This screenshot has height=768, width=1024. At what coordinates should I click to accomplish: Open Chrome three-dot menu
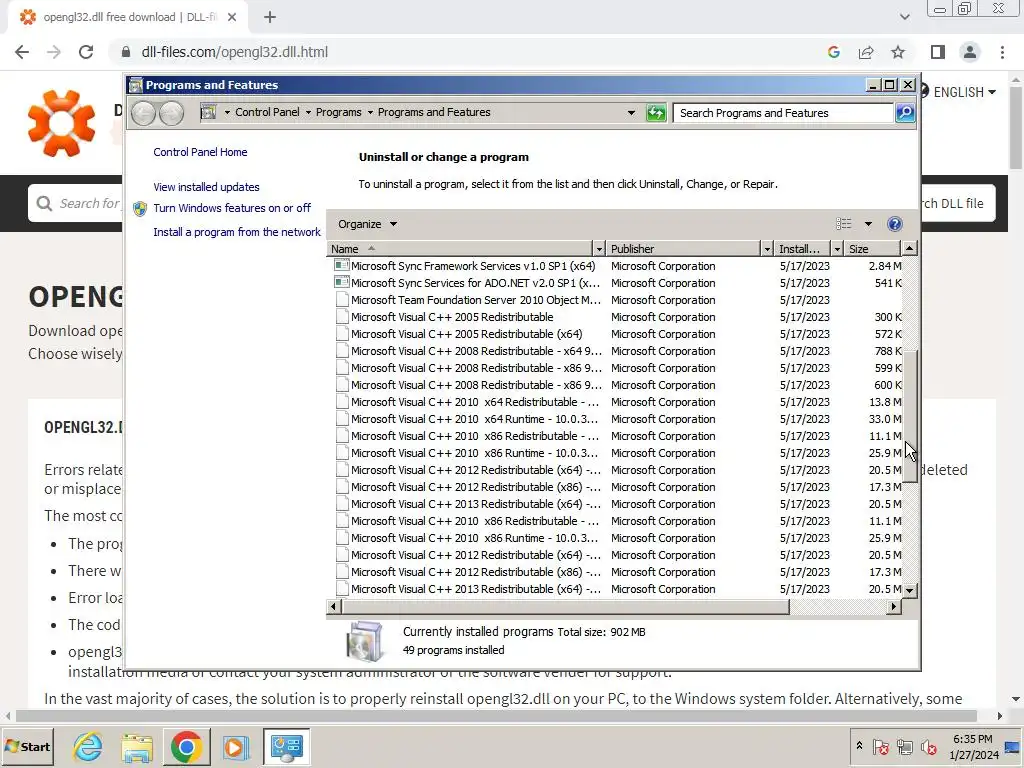[1002, 52]
